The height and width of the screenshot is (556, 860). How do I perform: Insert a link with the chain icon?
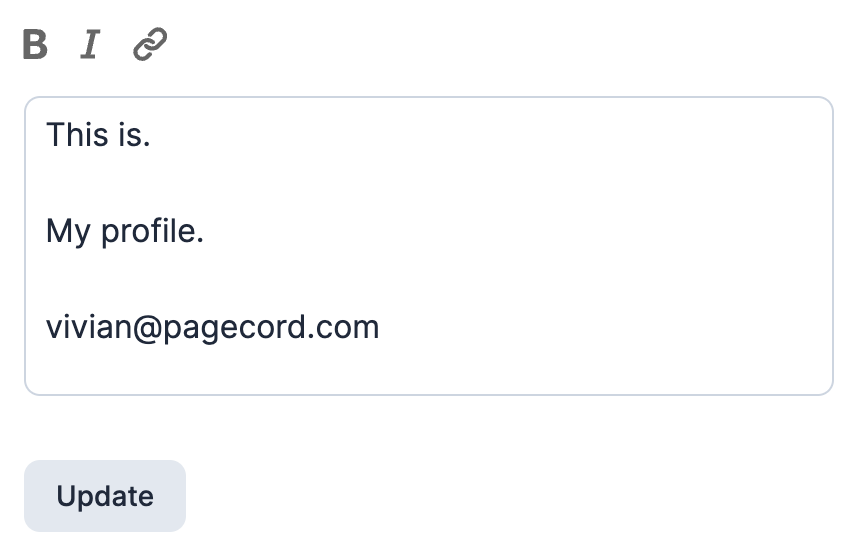coord(150,45)
